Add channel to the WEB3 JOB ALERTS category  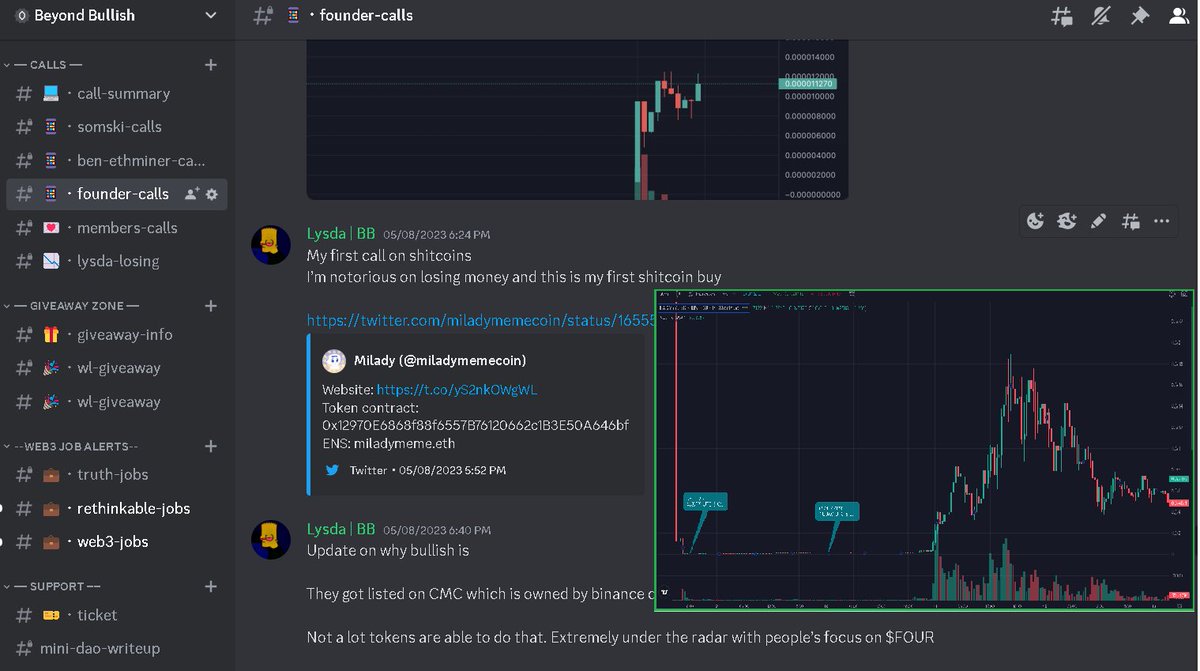pyautogui.click(x=211, y=446)
